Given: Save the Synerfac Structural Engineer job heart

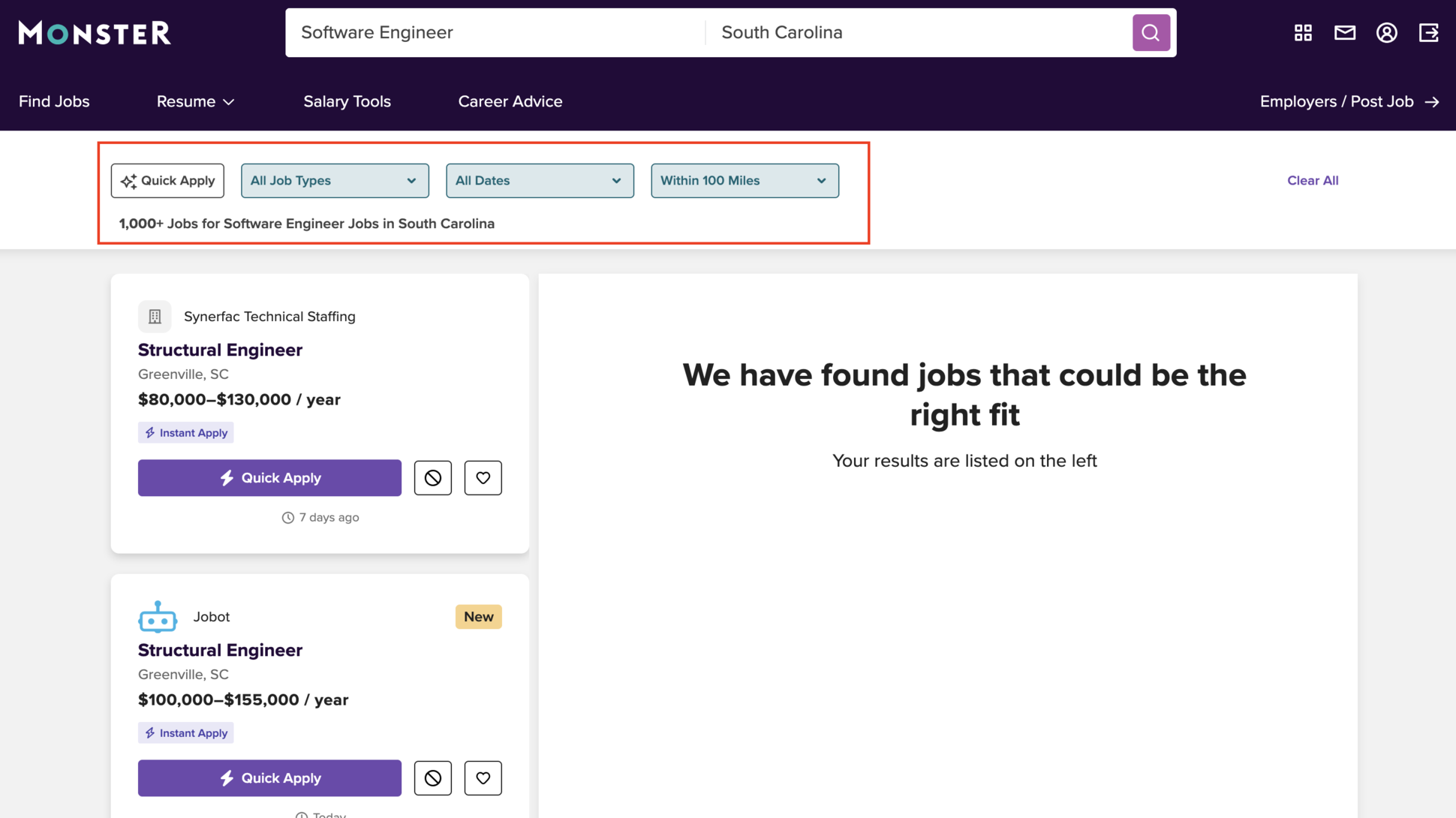Looking at the screenshot, I should point(483,478).
